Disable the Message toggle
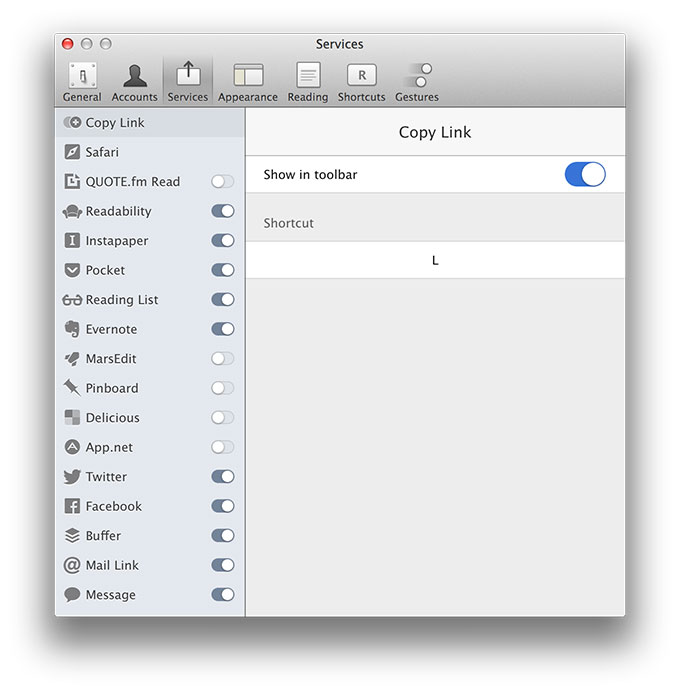The height and width of the screenshot is (692, 680). click(222, 595)
